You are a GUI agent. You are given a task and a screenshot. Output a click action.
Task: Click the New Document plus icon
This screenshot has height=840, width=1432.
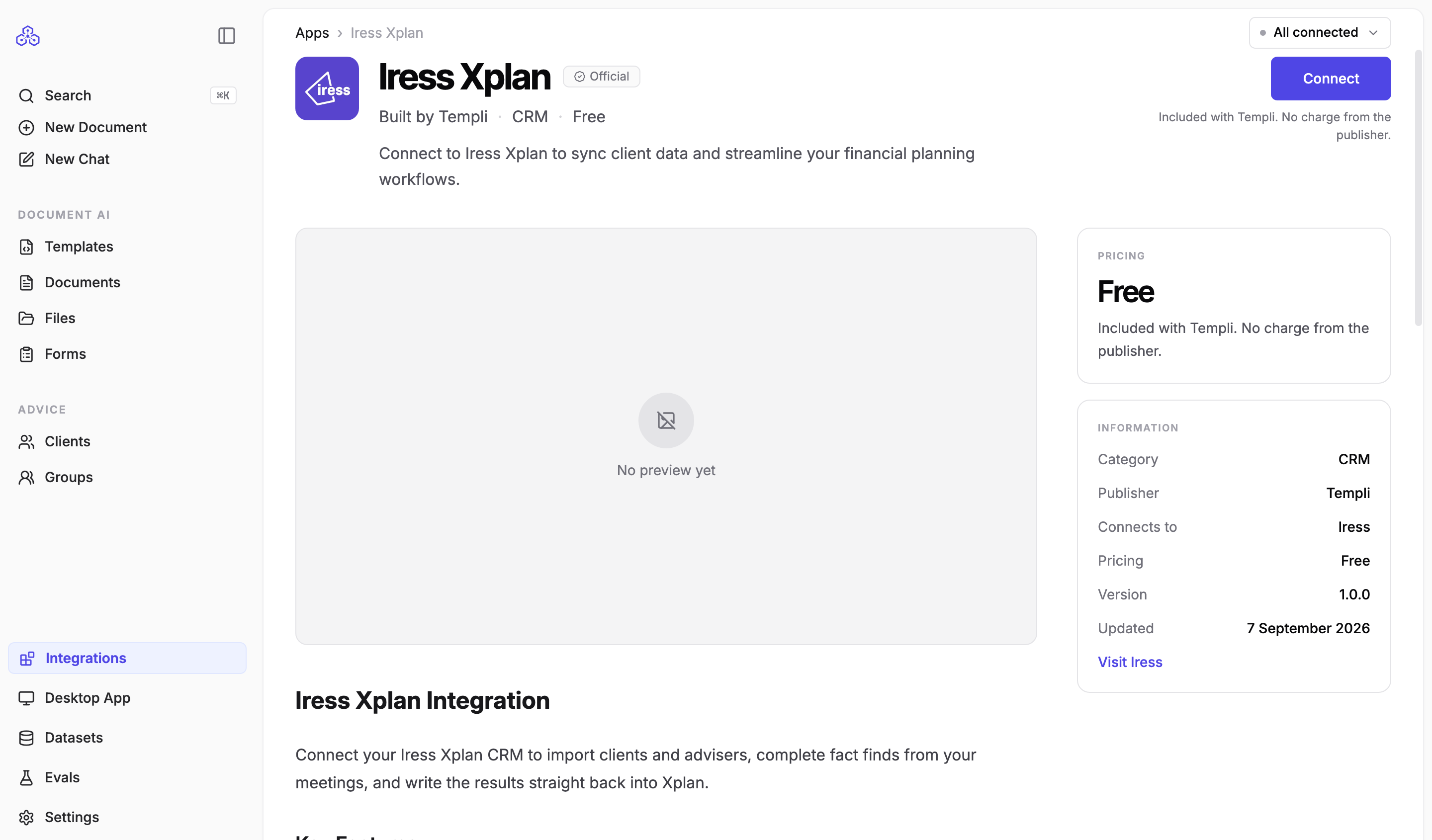point(26,127)
